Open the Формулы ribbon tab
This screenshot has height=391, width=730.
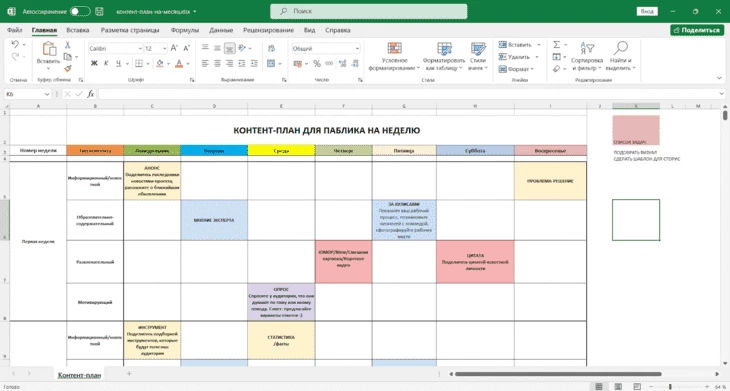[x=184, y=30]
